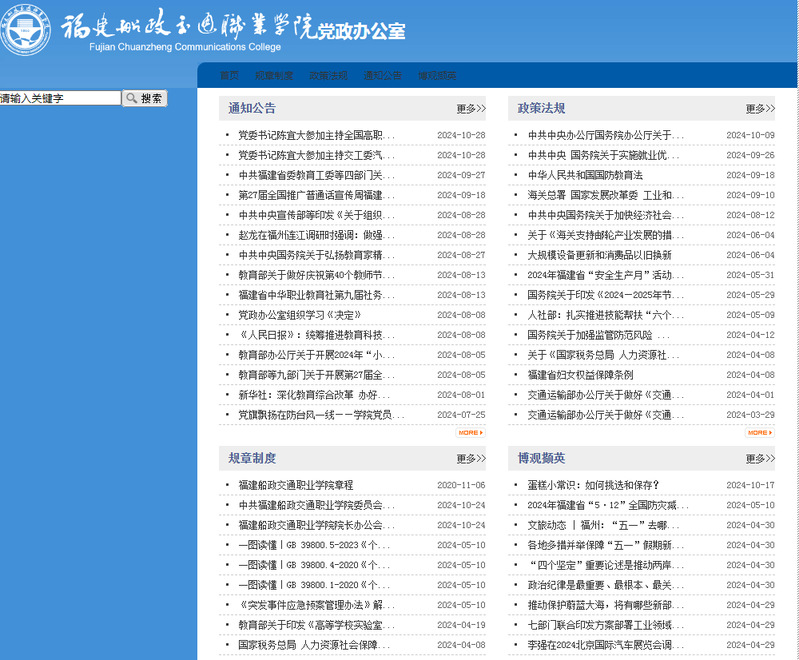Click the orange MORE icon under 通知公告

[x=470, y=433]
